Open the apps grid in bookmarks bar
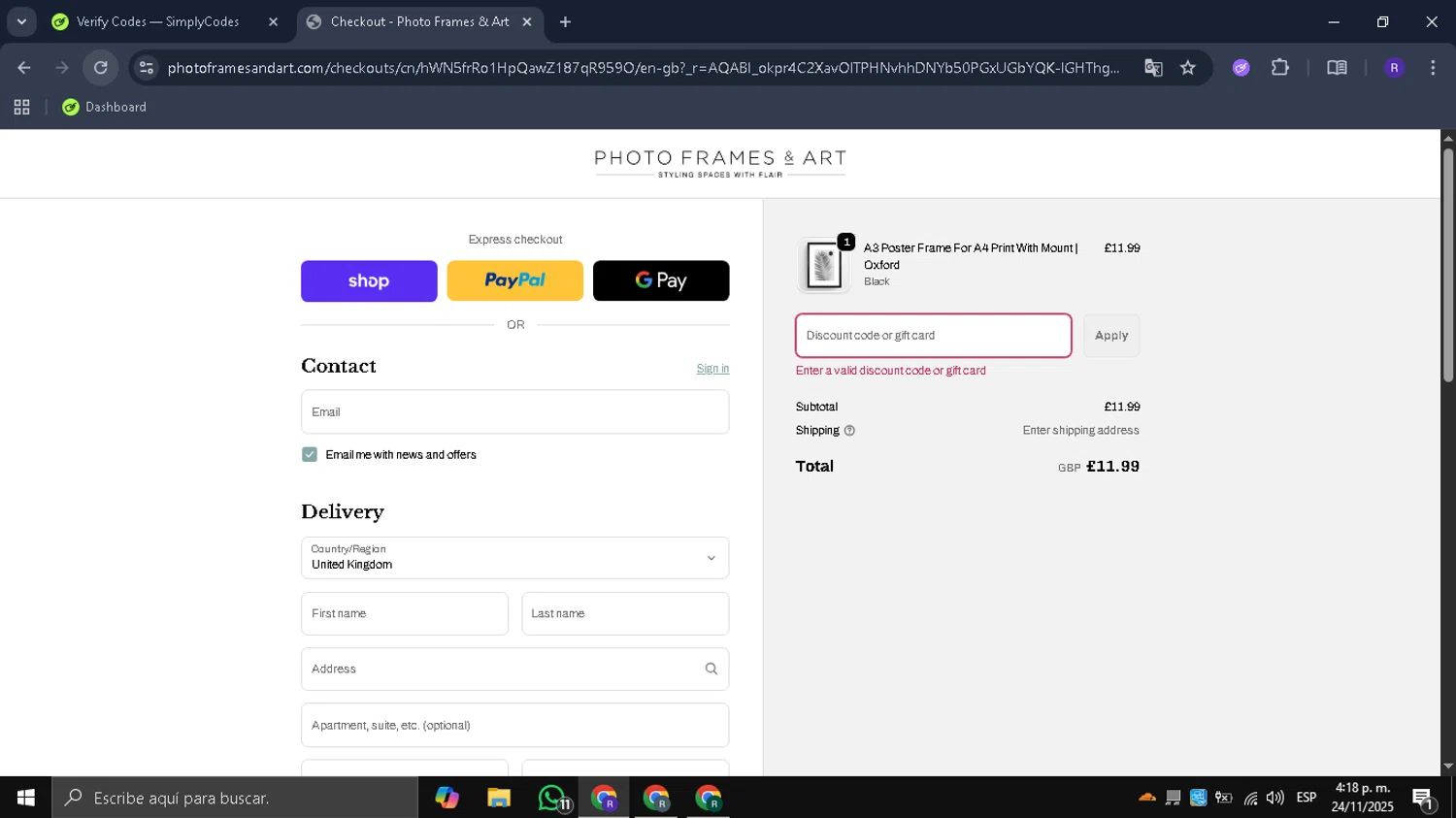 coord(21,108)
